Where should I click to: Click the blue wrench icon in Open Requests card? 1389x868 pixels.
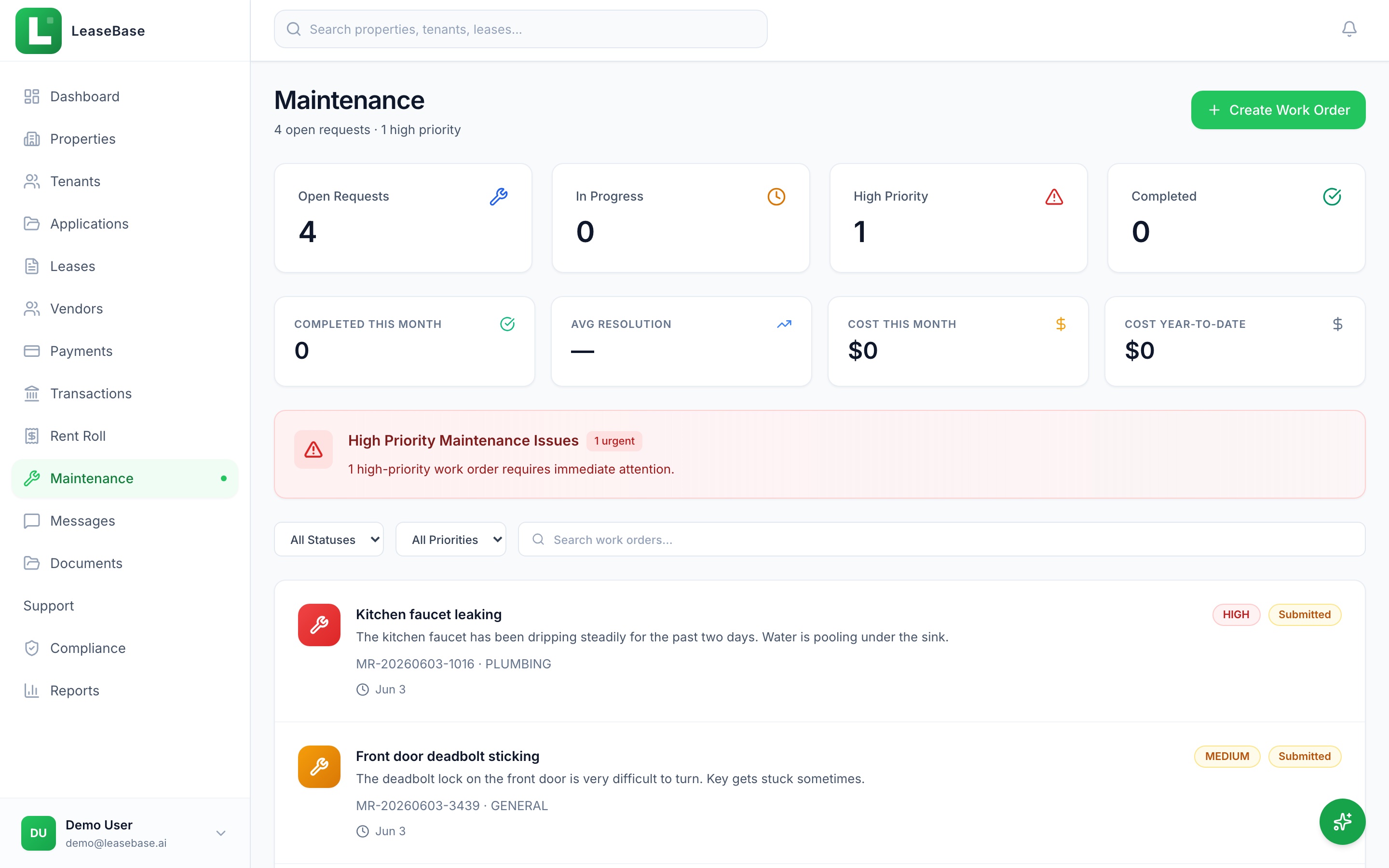pyautogui.click(x=498, y=197)
